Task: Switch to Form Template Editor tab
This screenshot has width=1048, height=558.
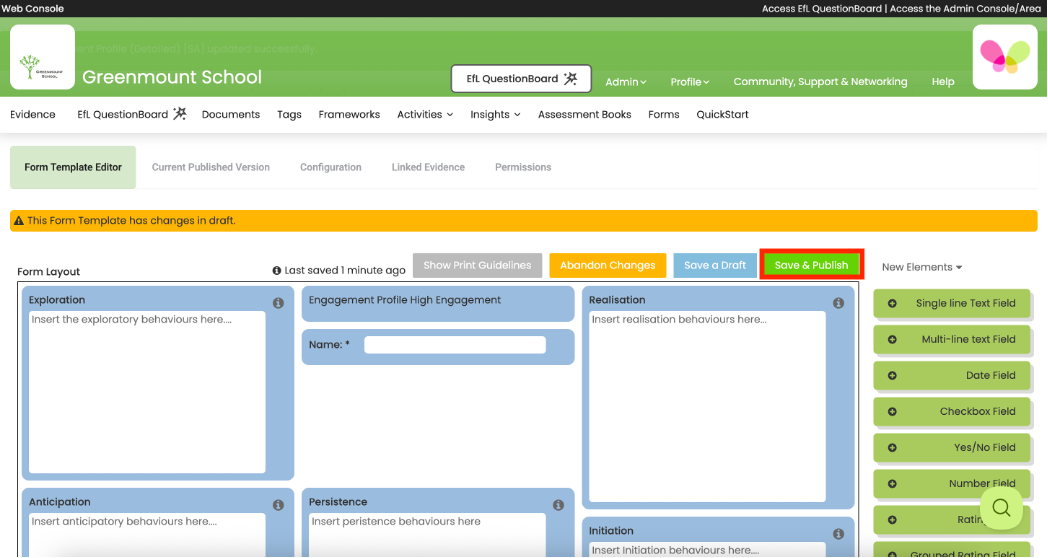Action: point(73,167)
